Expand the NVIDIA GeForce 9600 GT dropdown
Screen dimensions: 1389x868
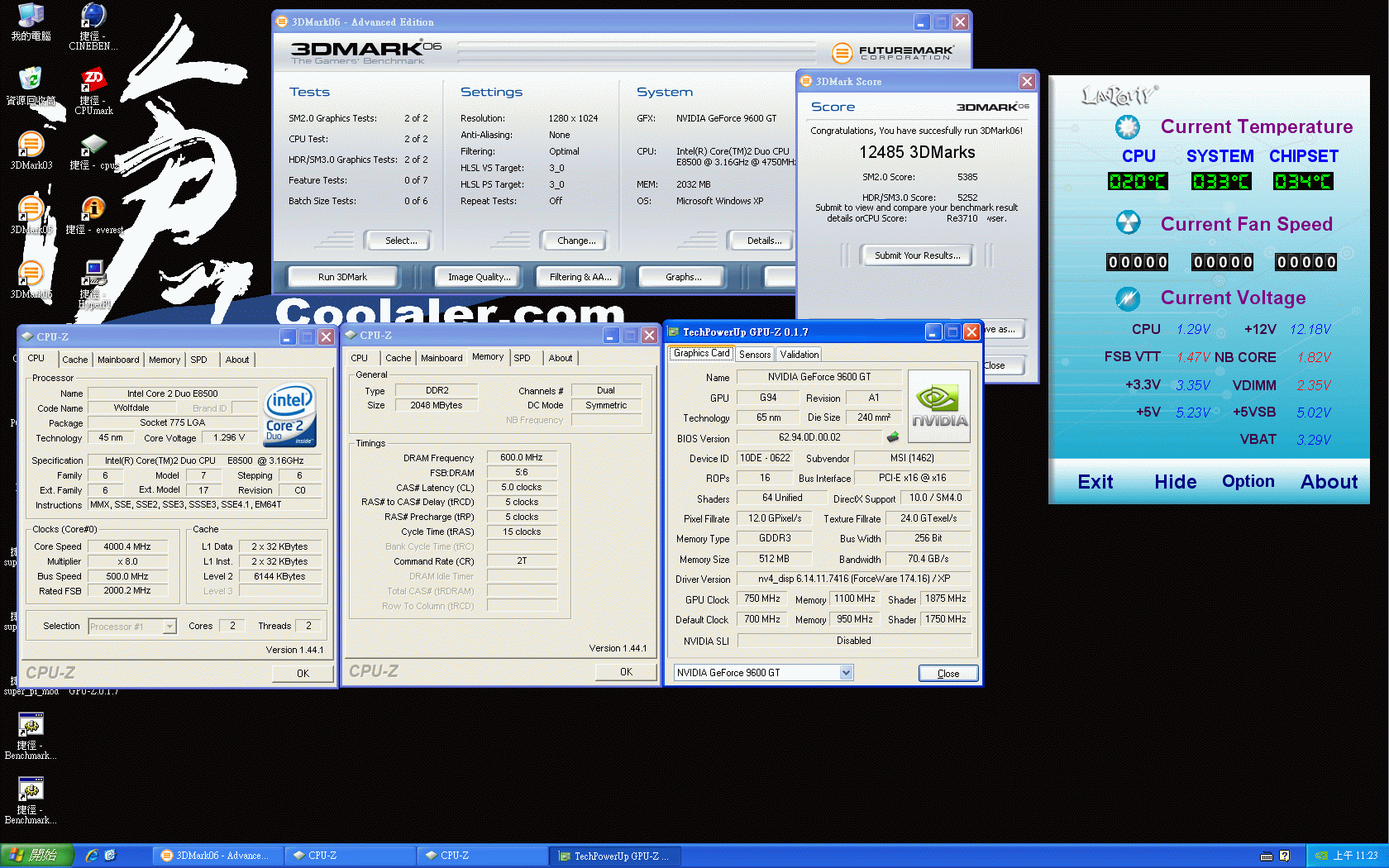point(846,673)
